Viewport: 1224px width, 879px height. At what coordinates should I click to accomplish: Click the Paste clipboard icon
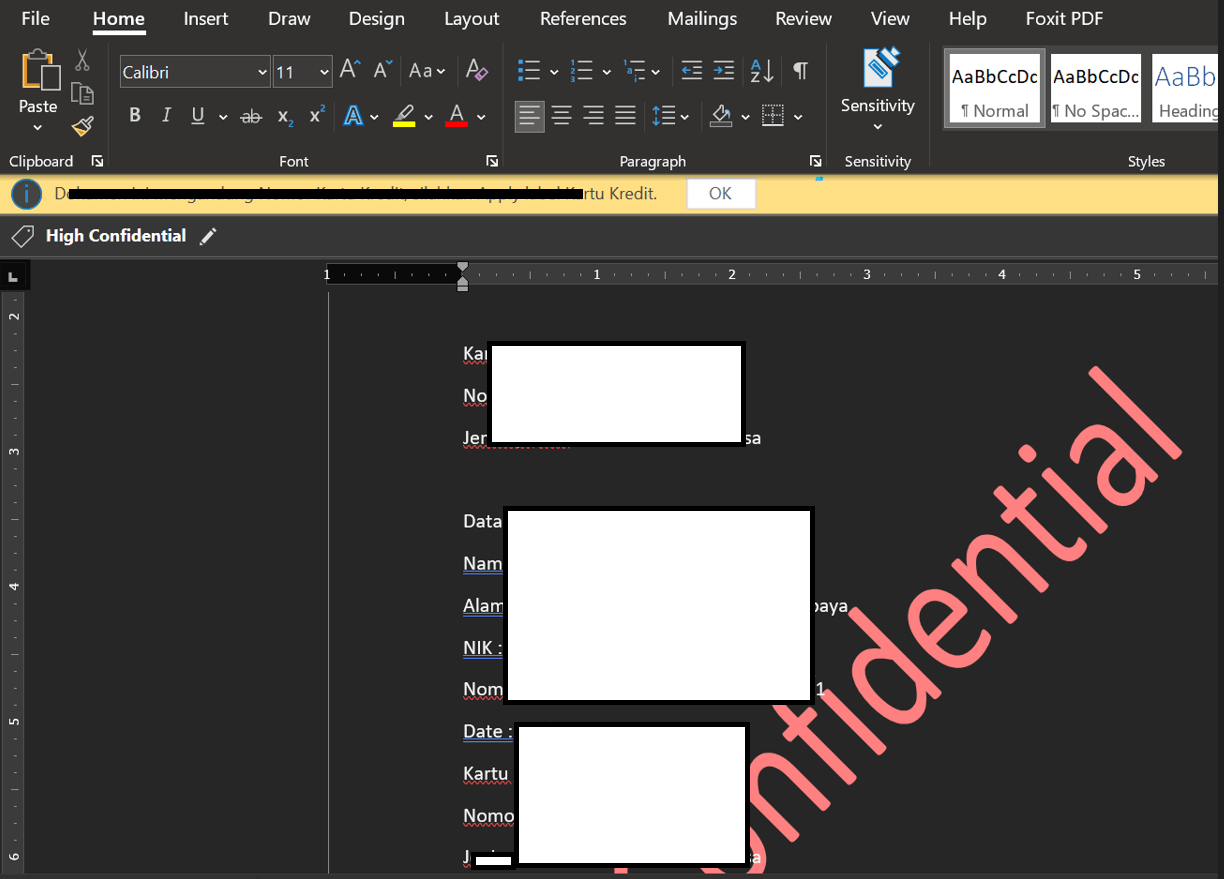click(x=39, y=70)
